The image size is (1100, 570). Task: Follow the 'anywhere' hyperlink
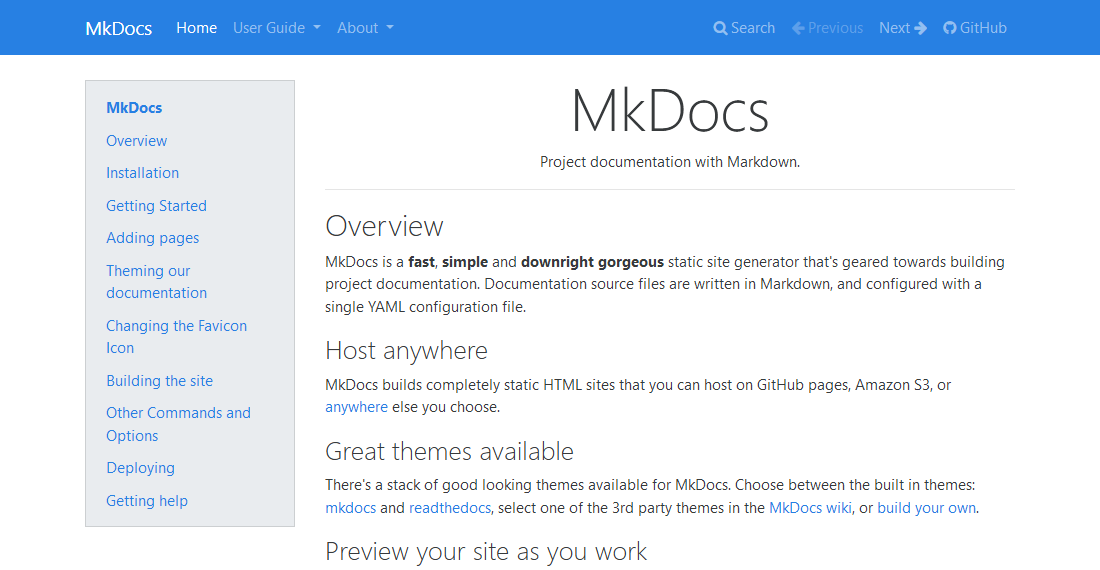tap(356, 407)
